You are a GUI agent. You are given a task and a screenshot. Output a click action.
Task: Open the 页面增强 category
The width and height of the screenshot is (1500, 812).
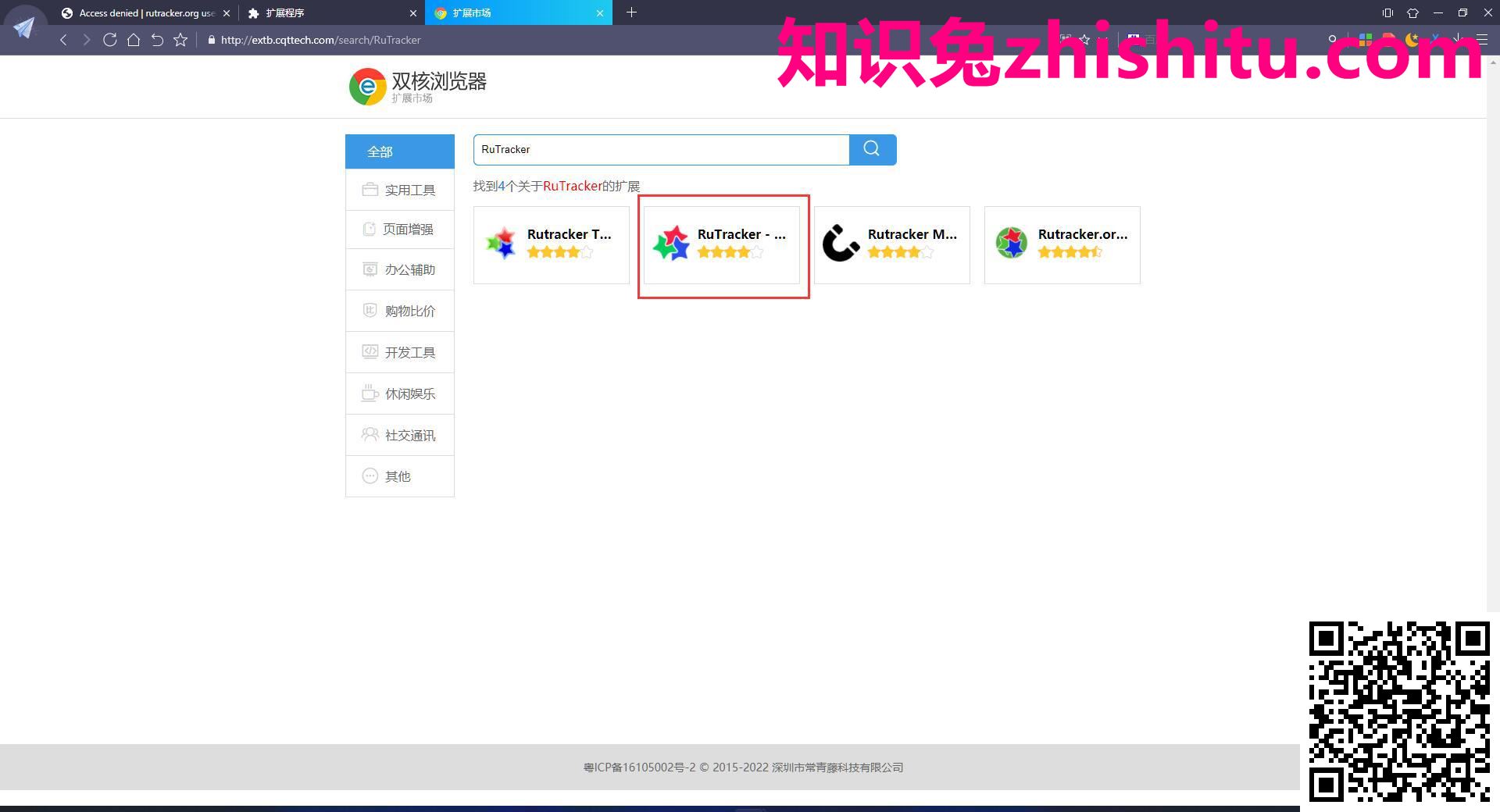400,230
